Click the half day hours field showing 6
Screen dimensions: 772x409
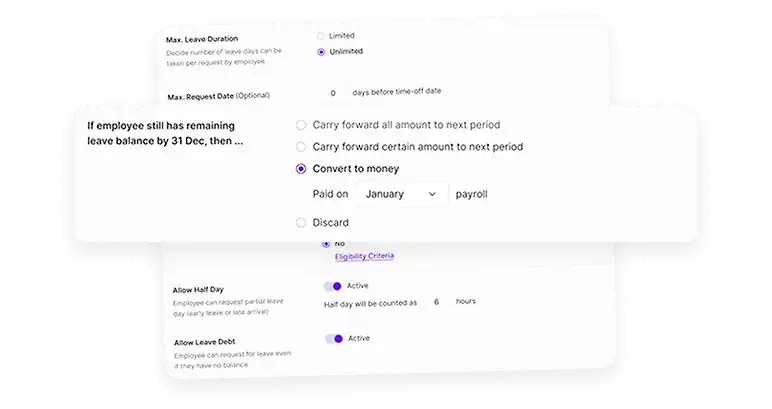tap(436, 302)
